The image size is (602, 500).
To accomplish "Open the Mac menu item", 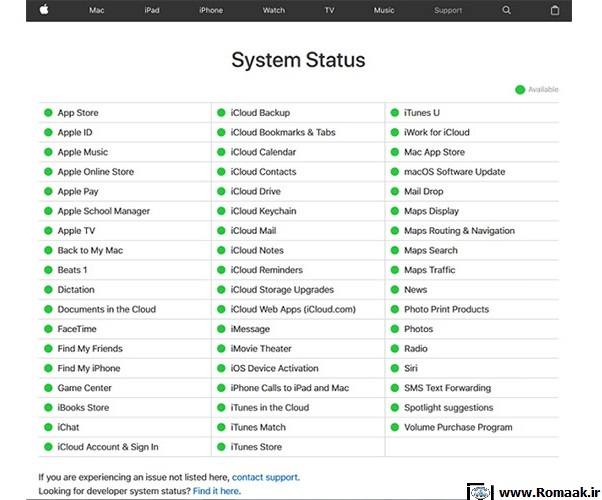I will pyautogui.click(x=97, y=10).
